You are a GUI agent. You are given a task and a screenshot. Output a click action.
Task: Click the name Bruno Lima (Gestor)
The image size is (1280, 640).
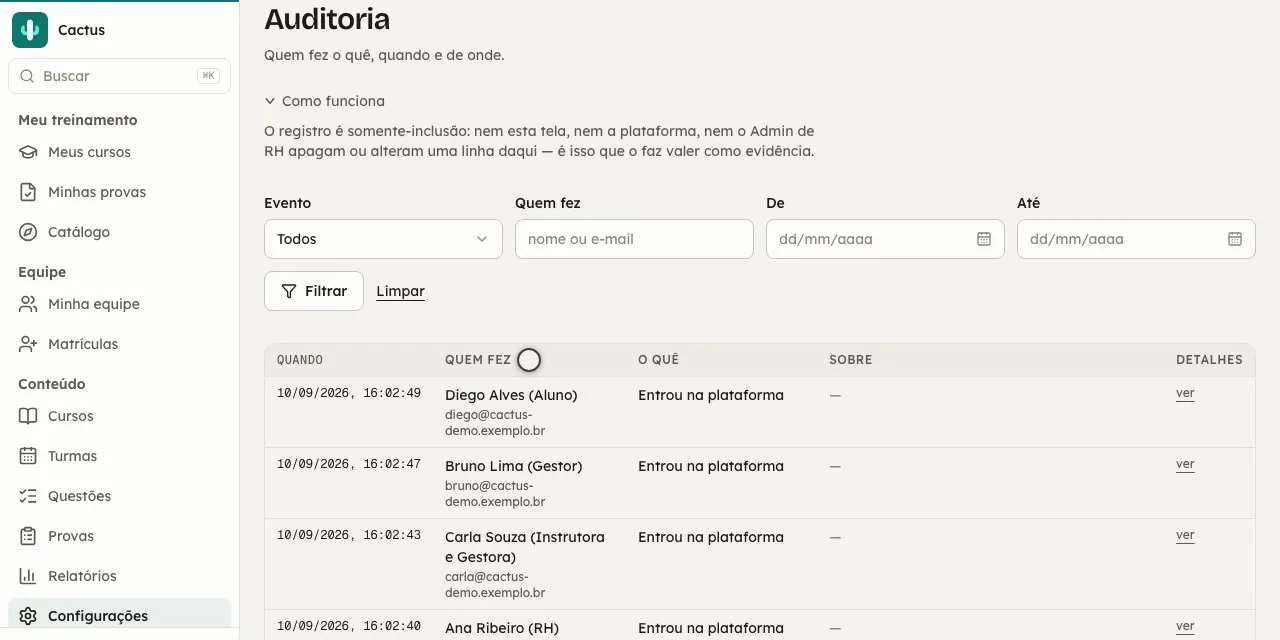513,466
